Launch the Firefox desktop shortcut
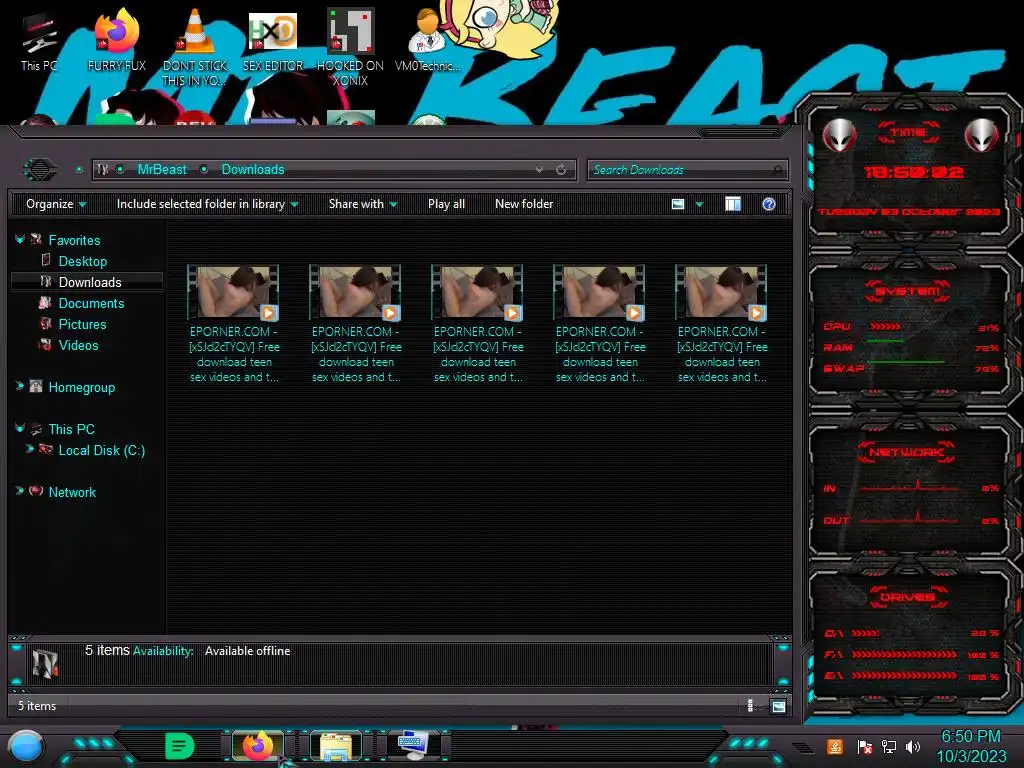This screenshot has height=768, width=1024. pos(116,40)
